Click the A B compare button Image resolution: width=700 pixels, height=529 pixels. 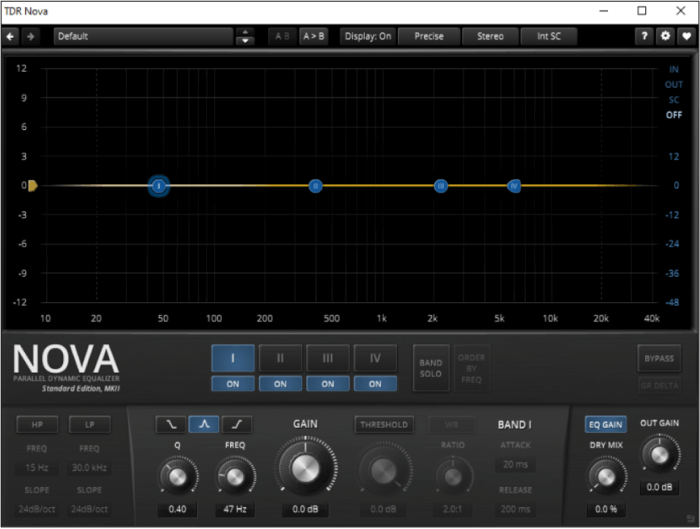pyautogui.click(x=282, y=37)
